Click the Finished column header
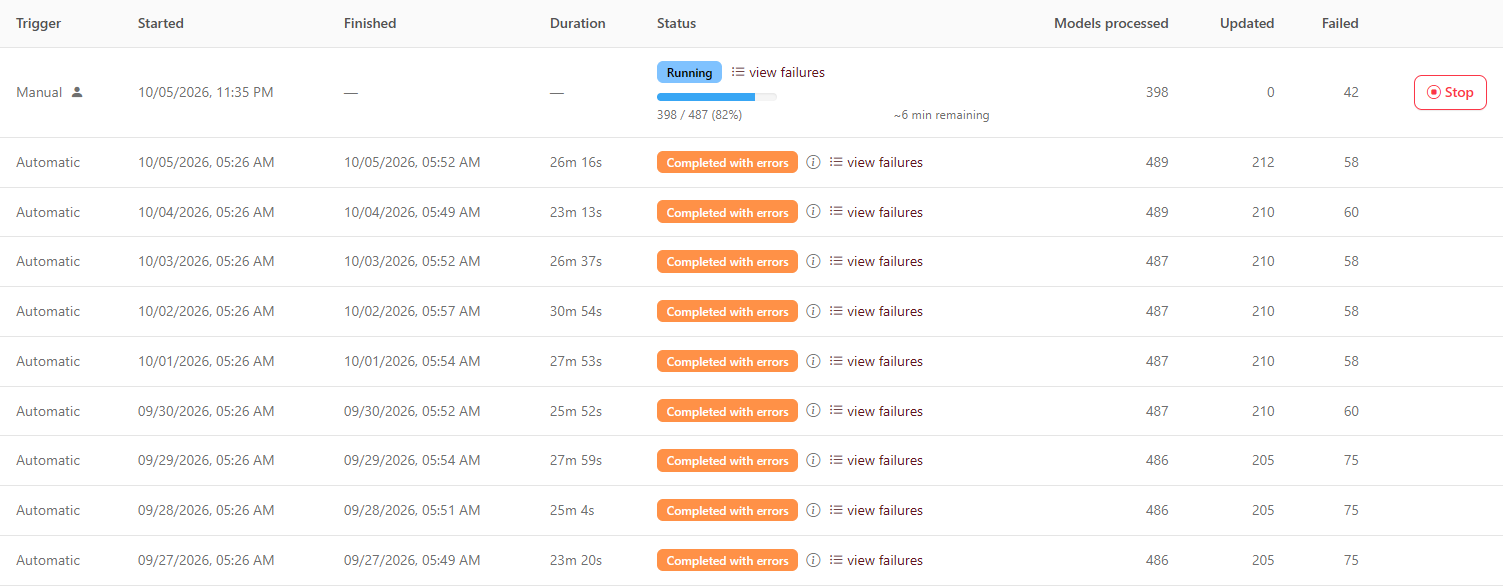This screenshot has height=586, width=1503. (370, 23)
